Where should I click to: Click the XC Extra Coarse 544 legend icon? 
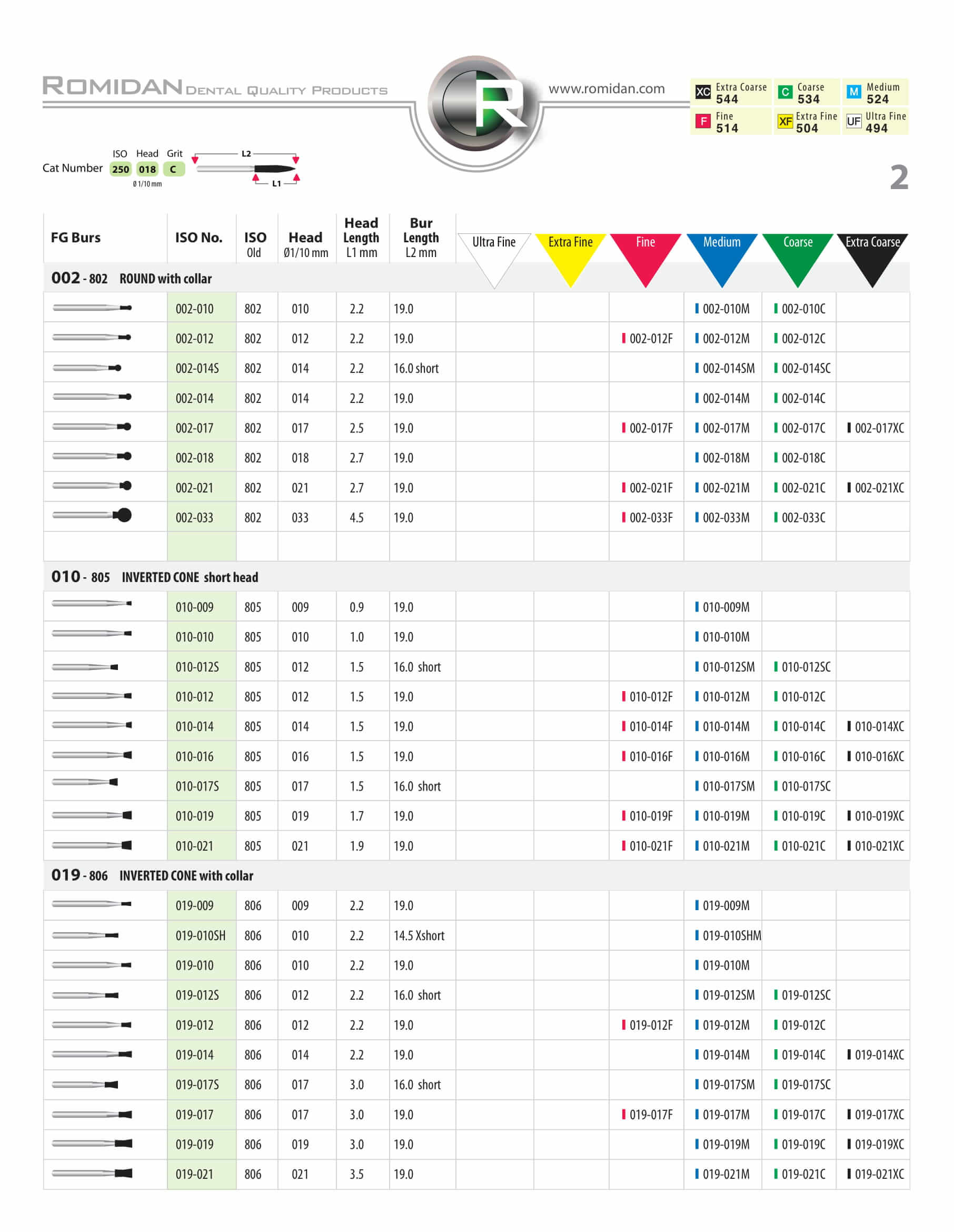pos(702,92)
